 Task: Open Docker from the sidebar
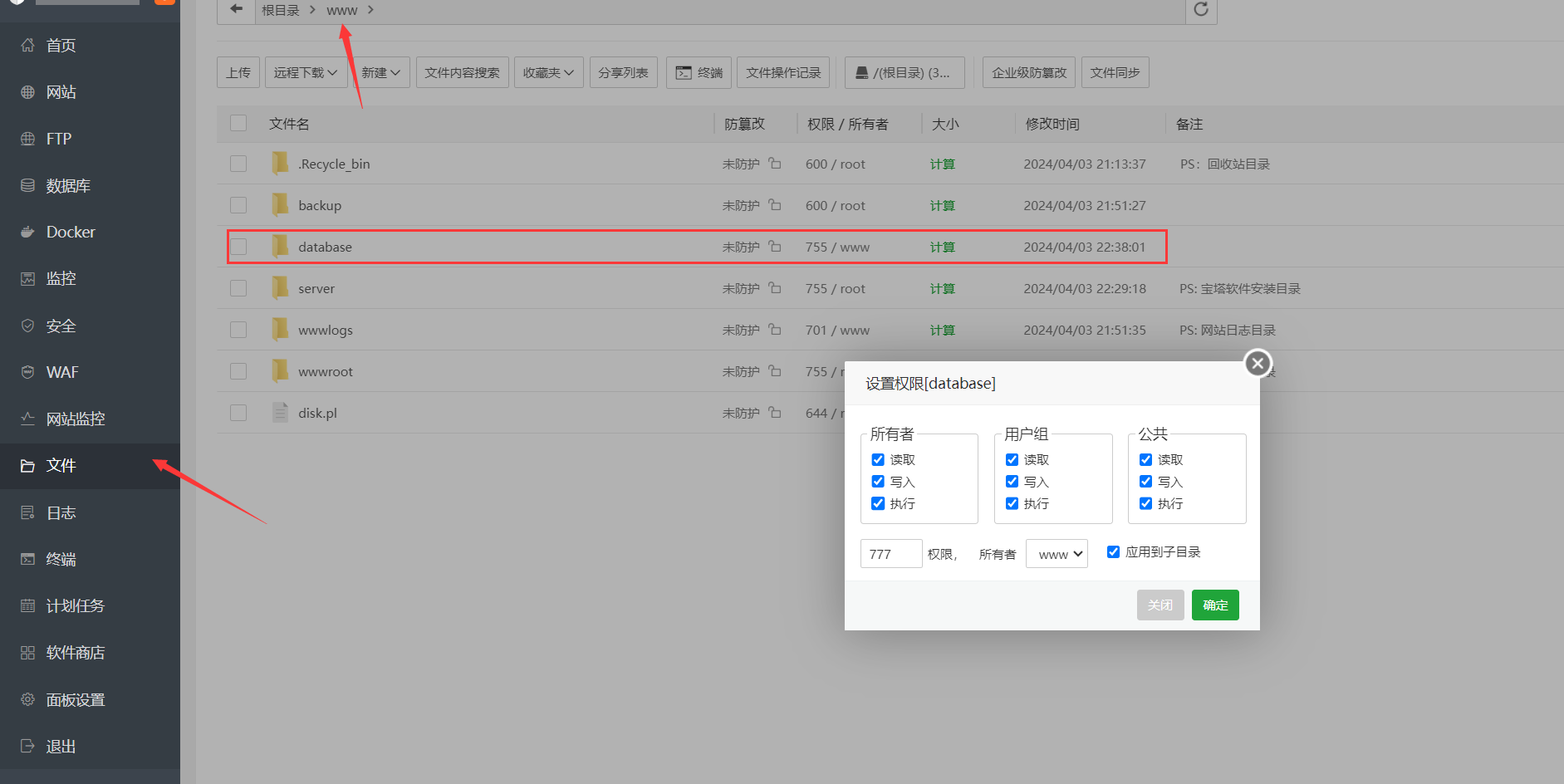pos(71,233)
